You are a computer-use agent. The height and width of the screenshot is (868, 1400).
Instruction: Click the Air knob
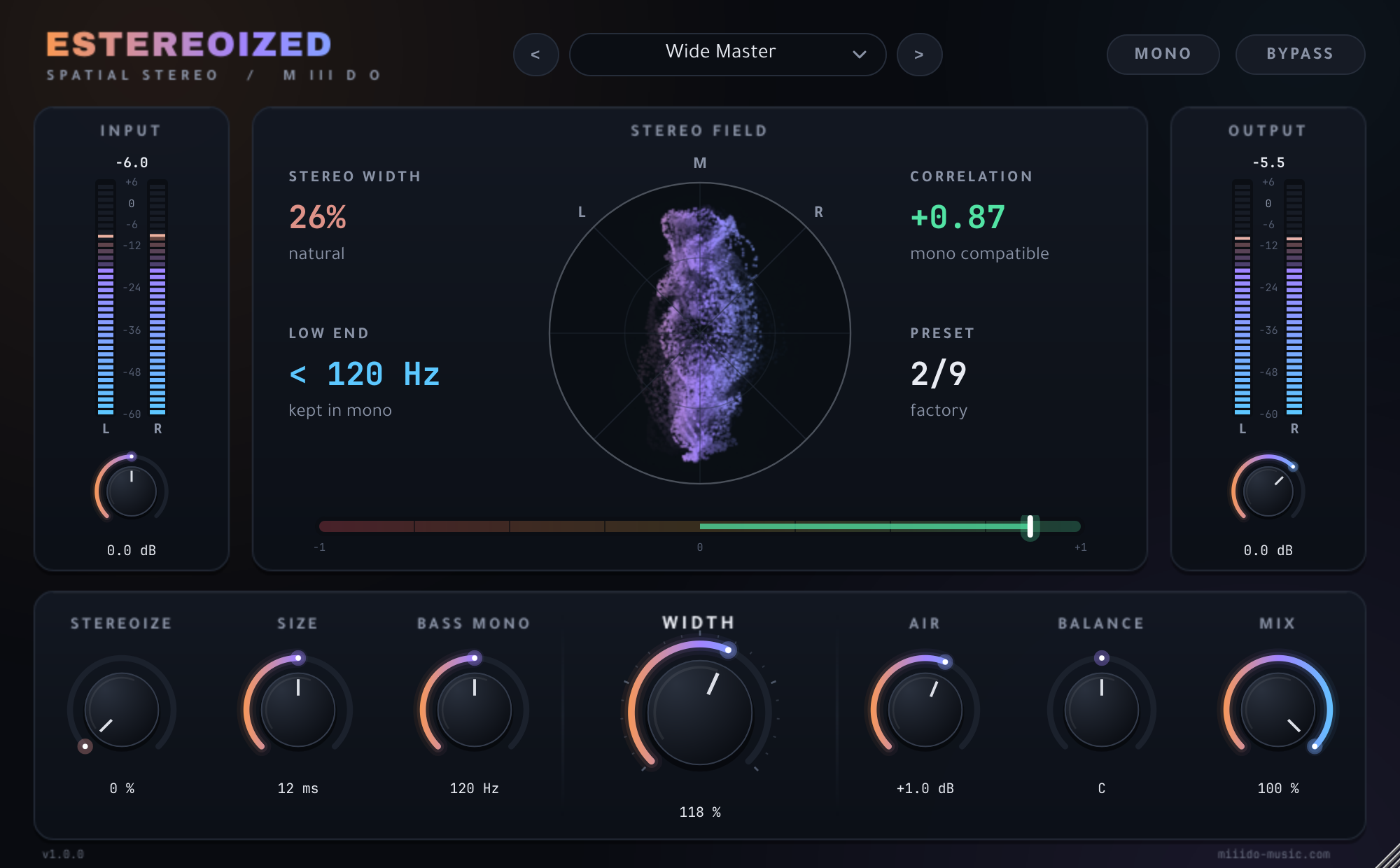[925, 710]
